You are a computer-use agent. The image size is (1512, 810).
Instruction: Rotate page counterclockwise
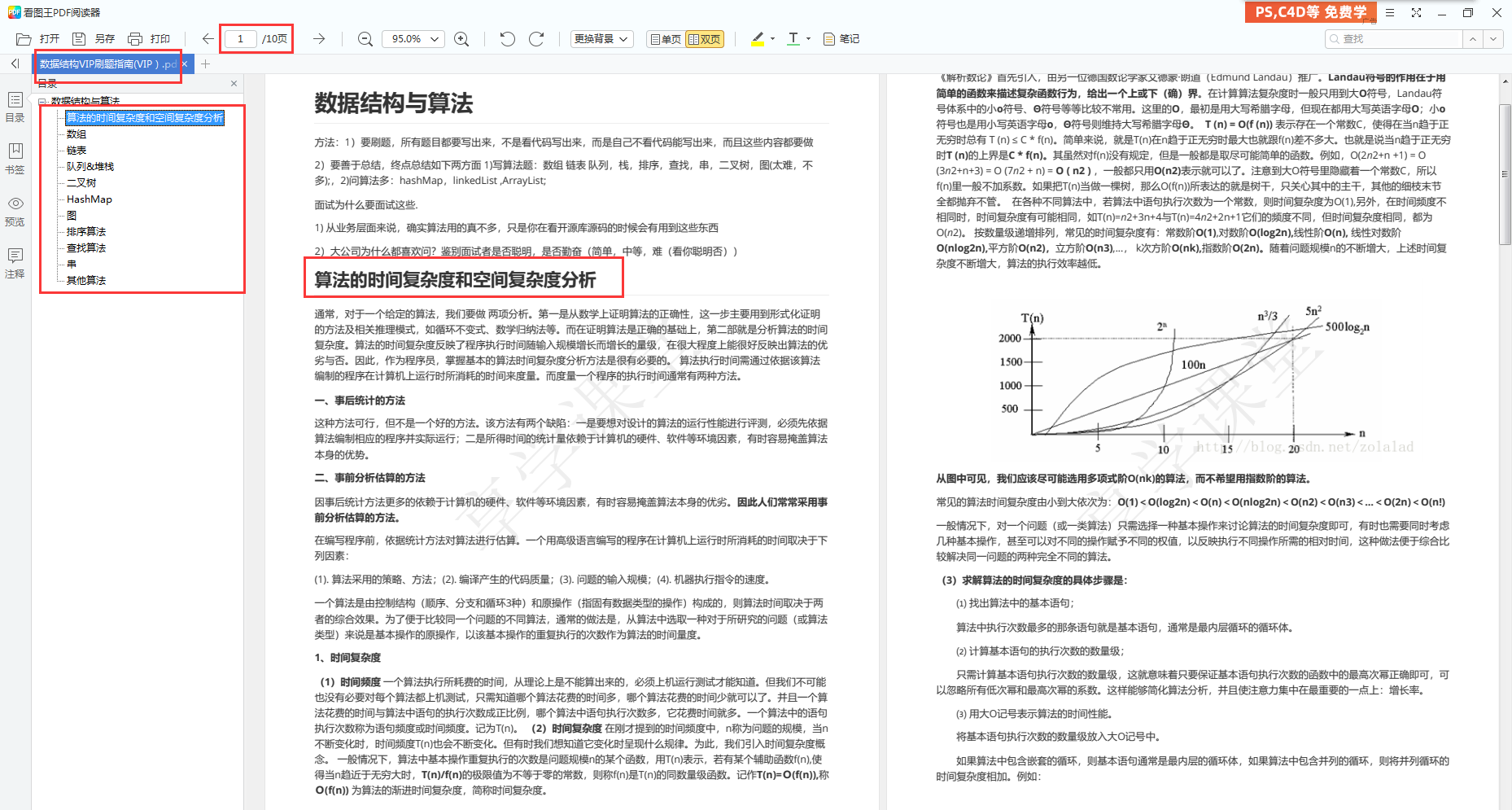[x=507, y=39]
